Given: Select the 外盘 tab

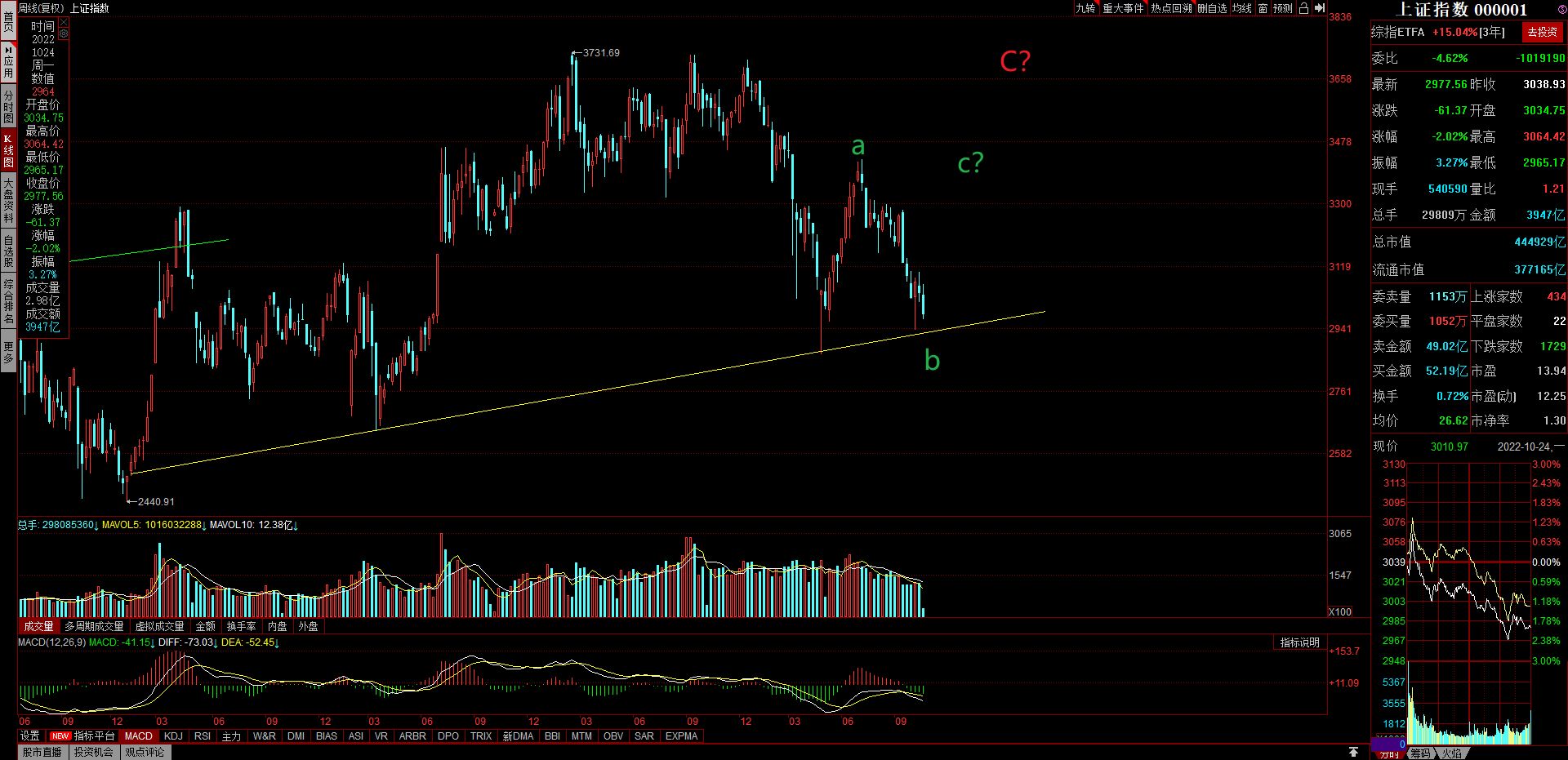Looking at the screenshot, I should coord(309,626).
